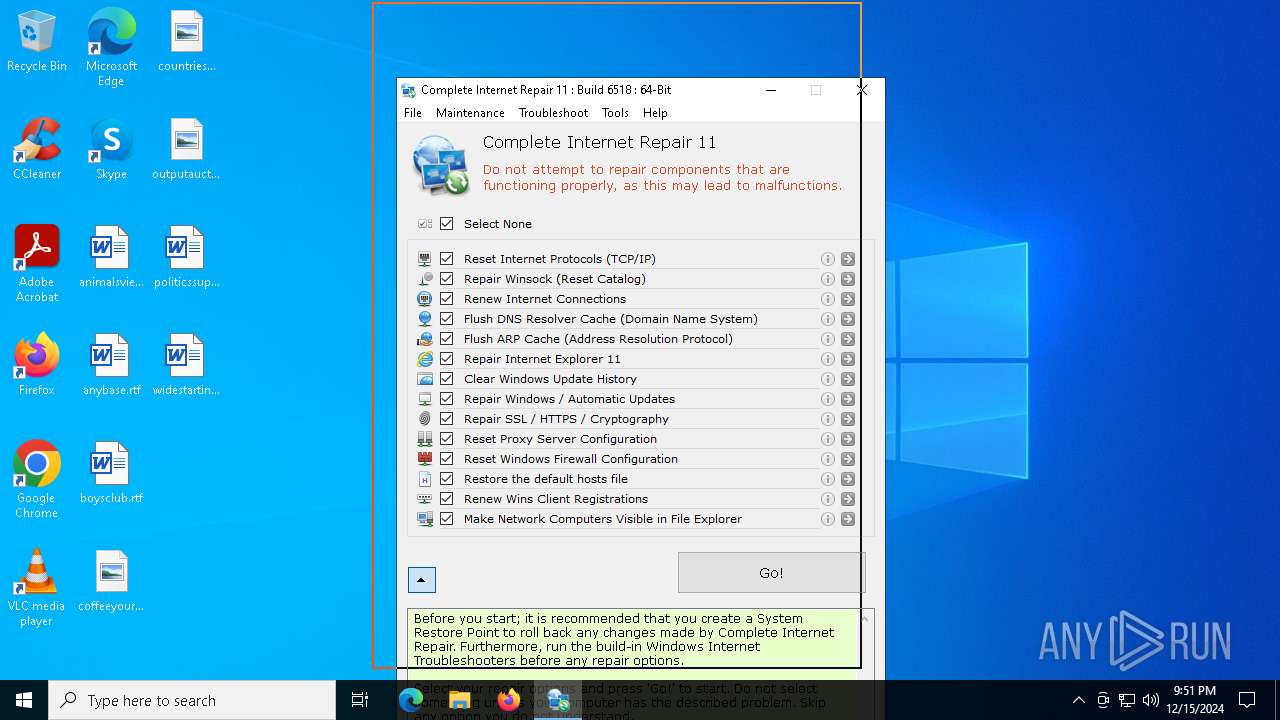The height and width of the screenshot is (720, 1280).
Task: Uncheck Reset Windows Firewall Configuration
Action: 447,459
